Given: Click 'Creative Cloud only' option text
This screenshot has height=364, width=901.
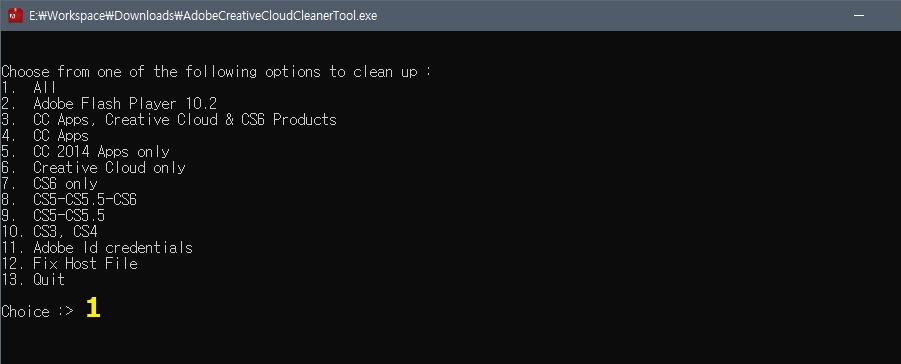Looking at the screenshot, I should pos(109,168).
